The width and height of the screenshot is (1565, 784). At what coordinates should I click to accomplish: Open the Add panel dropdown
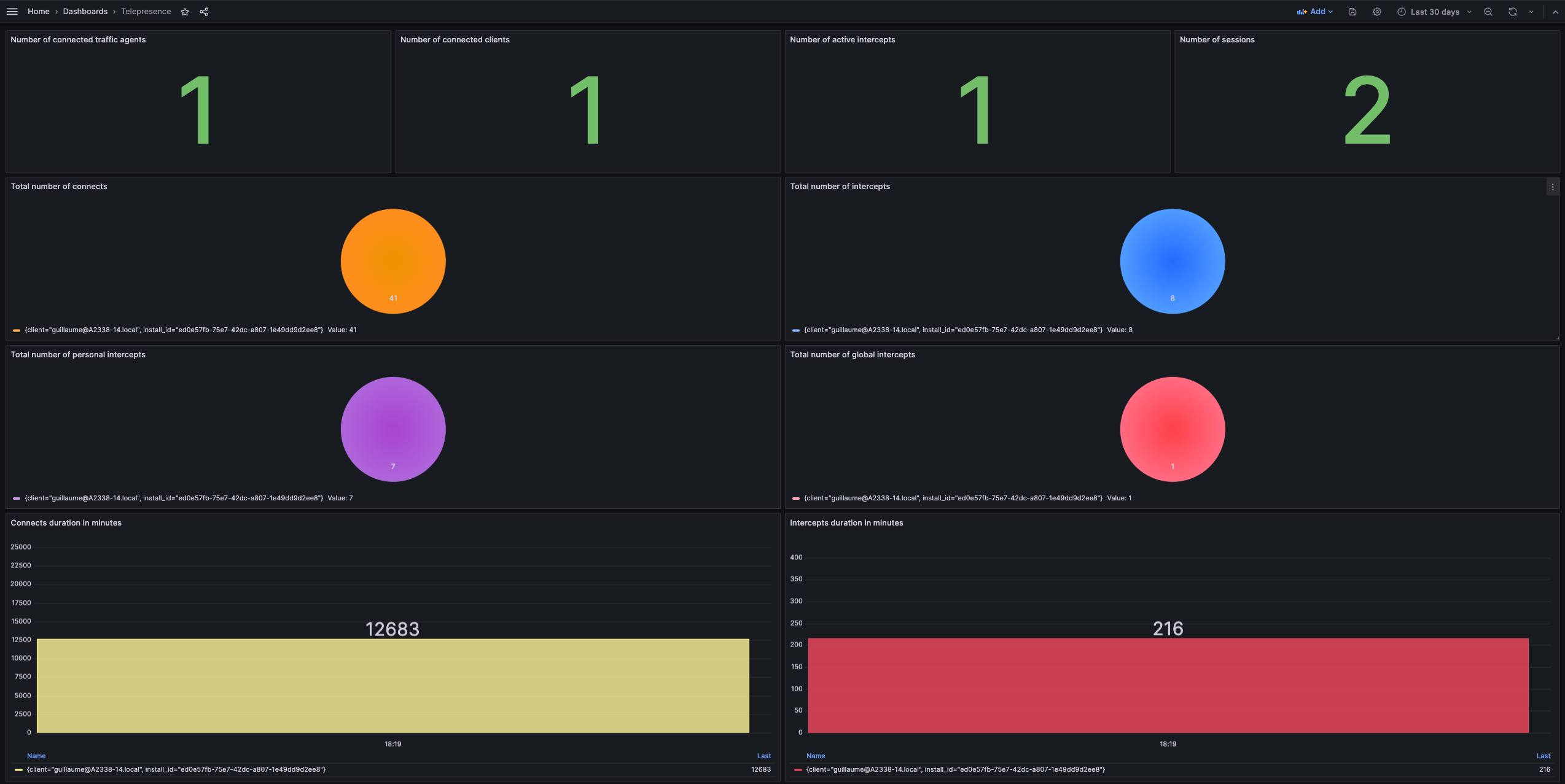coord(1315,12)
